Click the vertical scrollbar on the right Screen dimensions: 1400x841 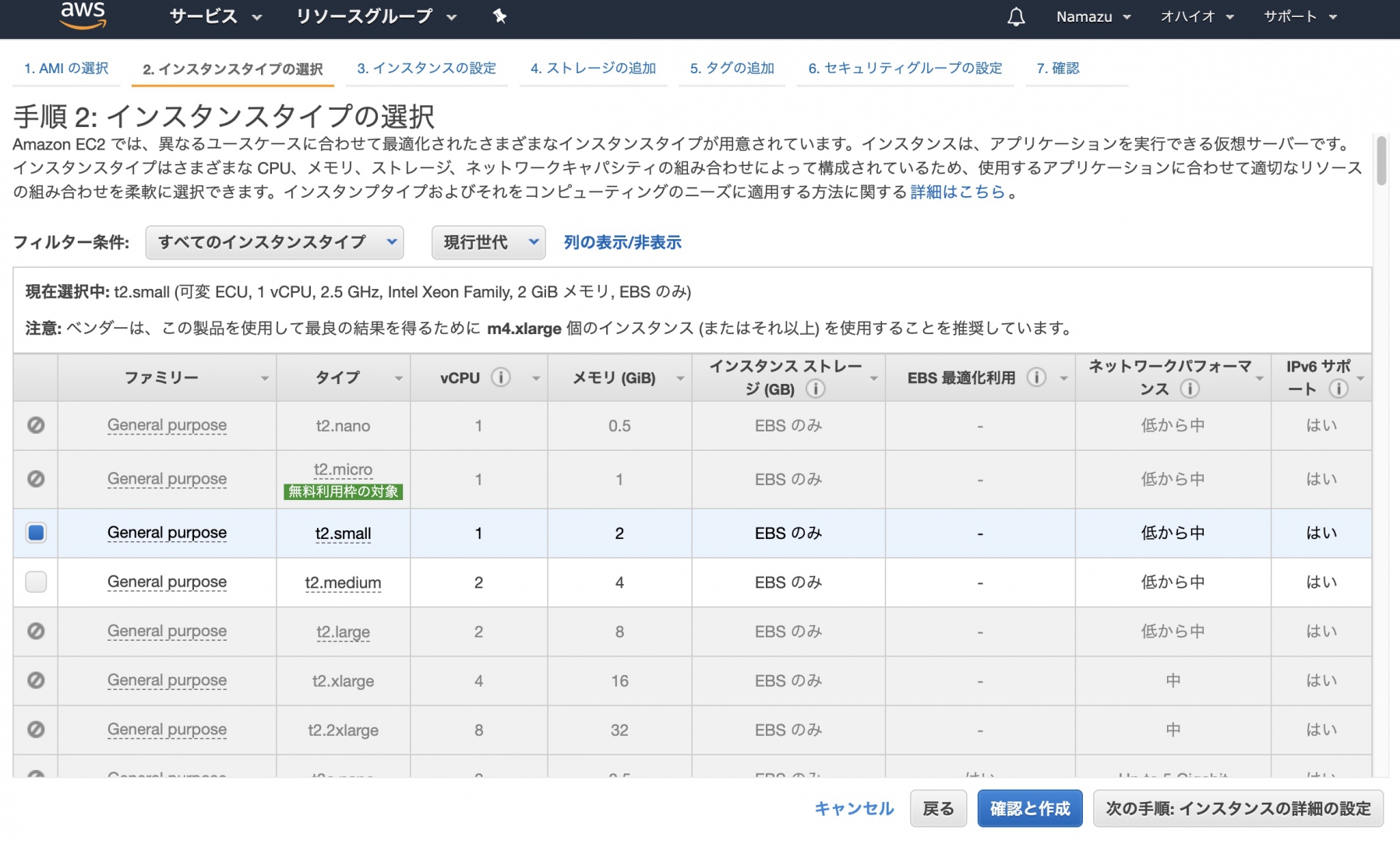click(1381, 161)
